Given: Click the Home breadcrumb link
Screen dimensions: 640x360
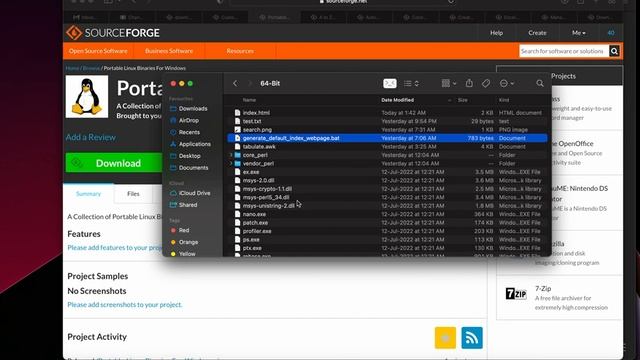Looking at the screenshot, I should pos(72,68).
